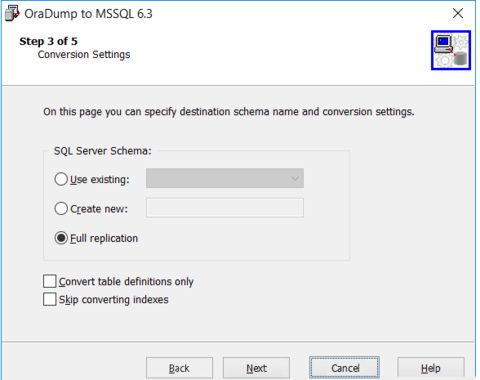Click the Skip converting indexes label
Viewport: 480px width, 380px height.
[114, 300]
